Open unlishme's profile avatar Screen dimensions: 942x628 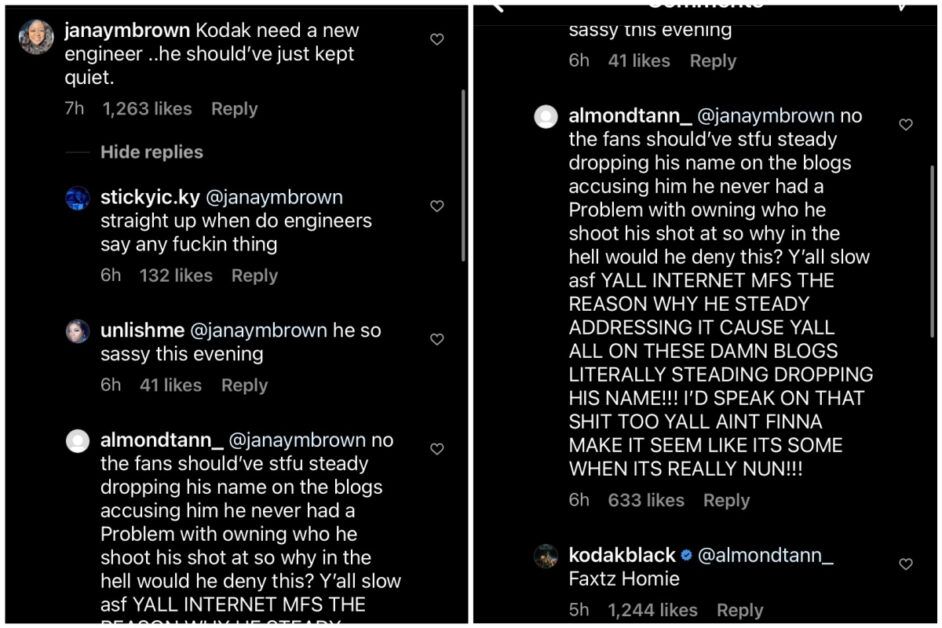coord(77,331)
